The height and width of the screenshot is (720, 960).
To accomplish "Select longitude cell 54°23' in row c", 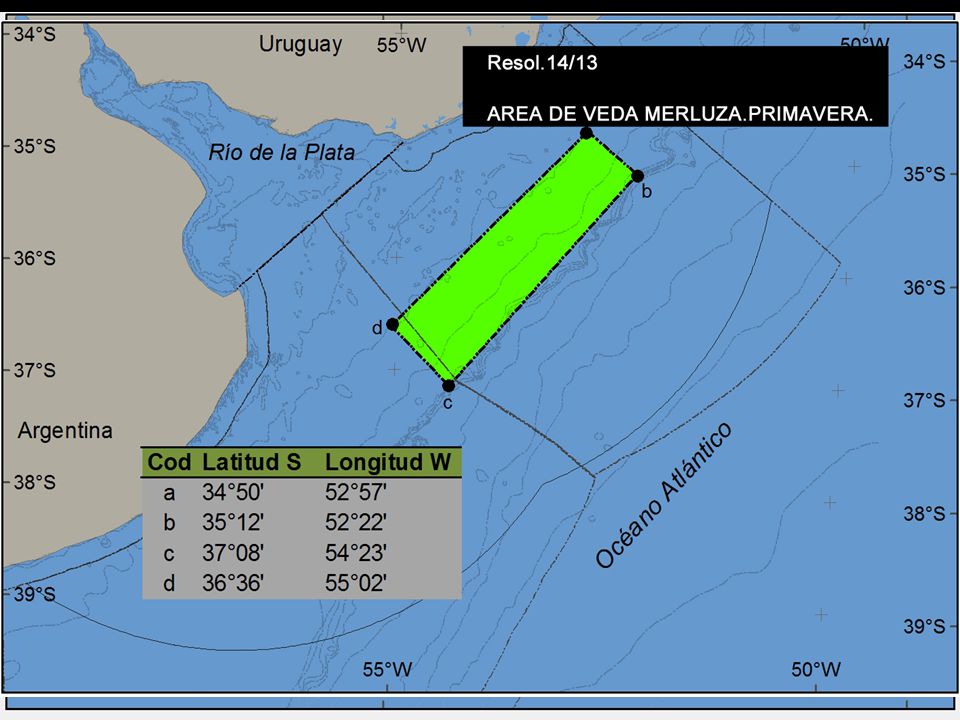I will 356,553.
